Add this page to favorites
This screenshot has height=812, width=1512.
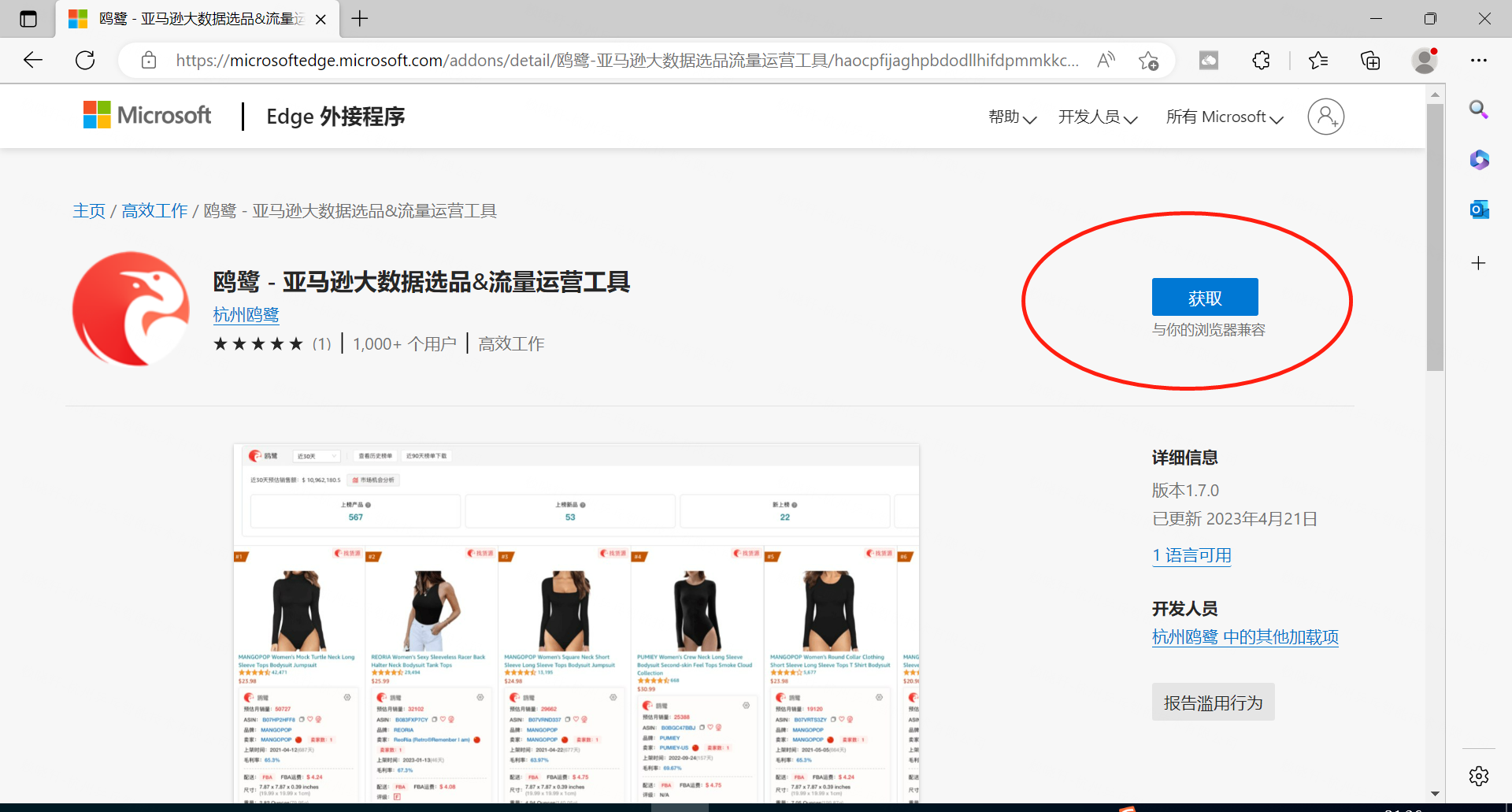coord(1148,61)
